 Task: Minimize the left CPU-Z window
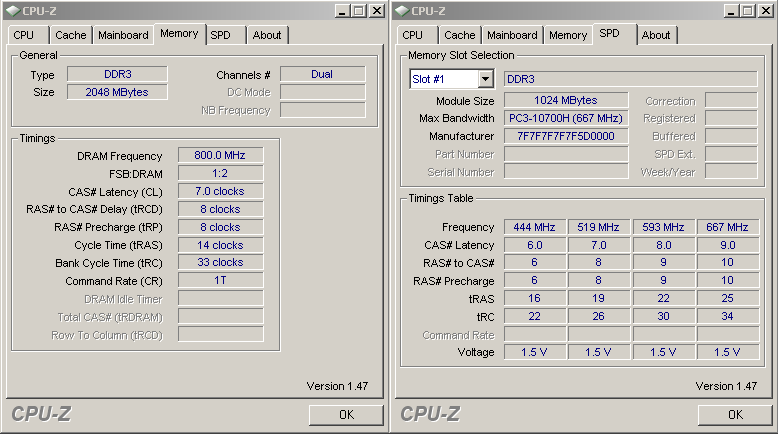coord(342,11)
